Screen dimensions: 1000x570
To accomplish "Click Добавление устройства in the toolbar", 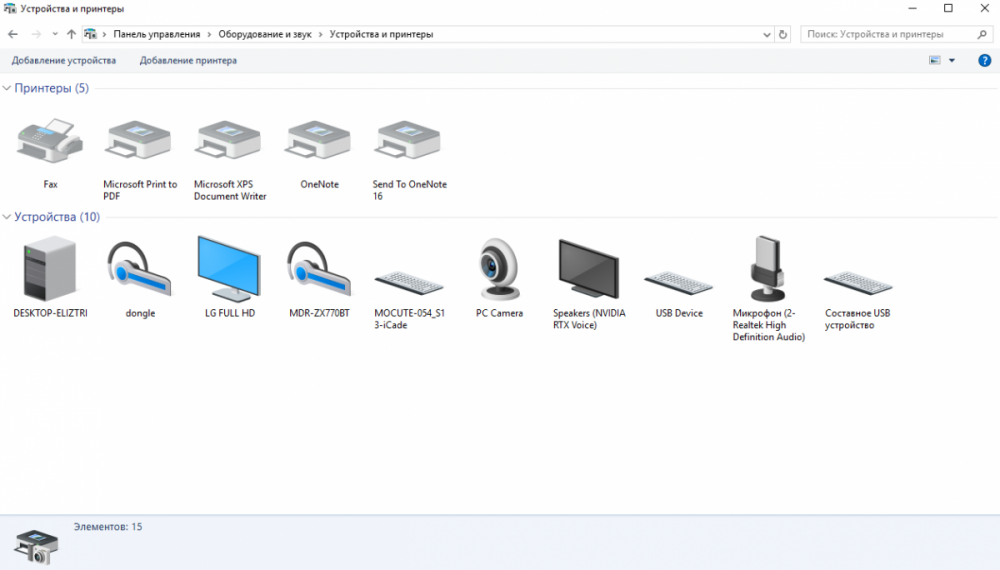I will click(x=64, y=61).
